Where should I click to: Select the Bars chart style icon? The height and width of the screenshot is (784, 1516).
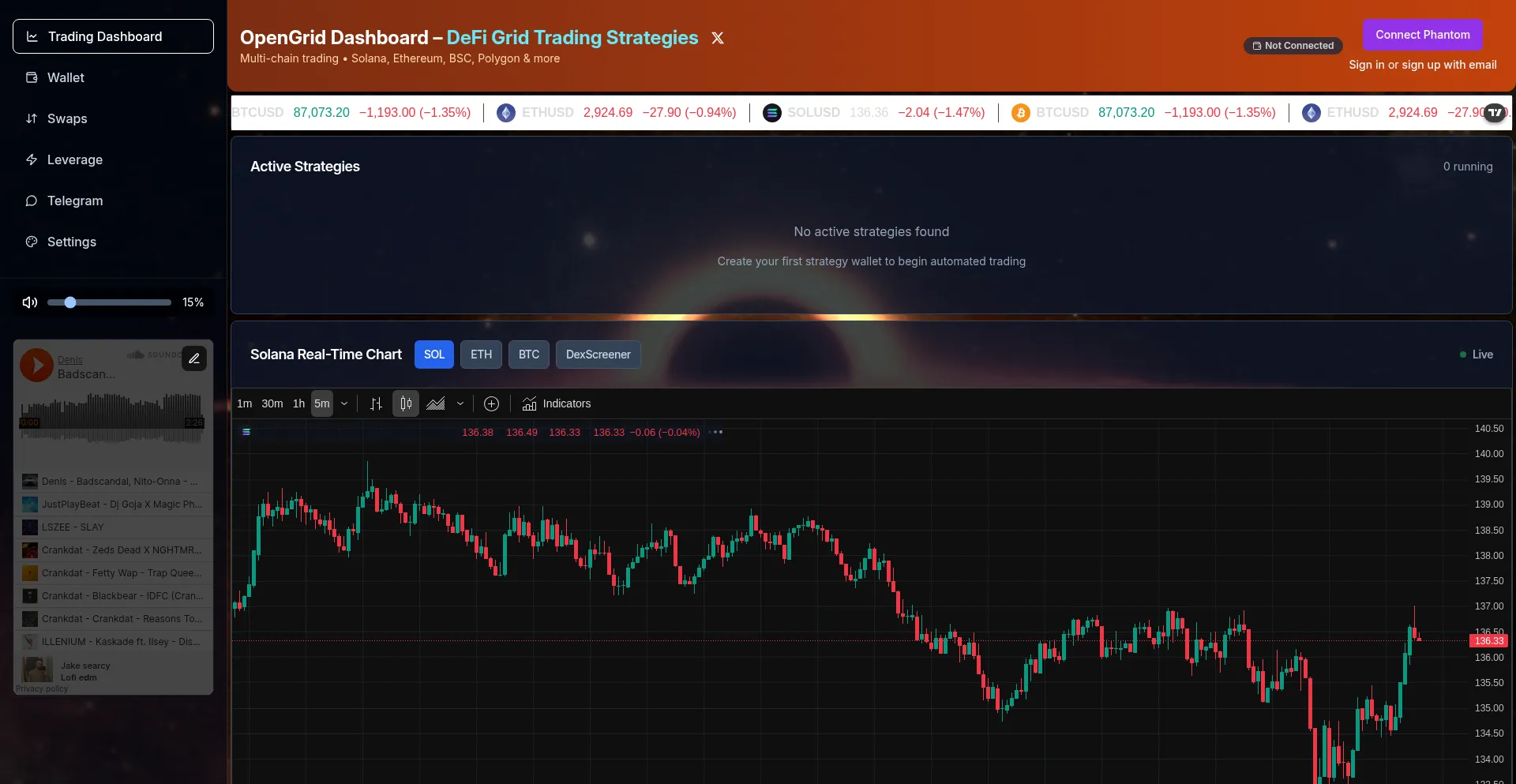(376, 404)
